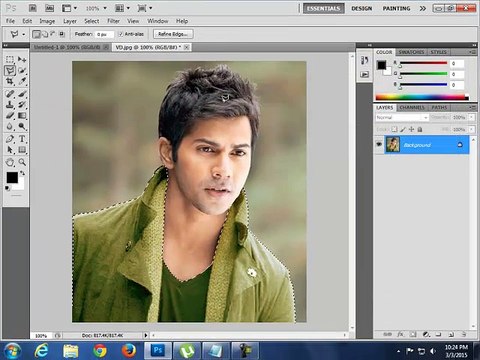Select the History Brush tool
This screenshot has height=360, width=480.
[x=22, y=105]
